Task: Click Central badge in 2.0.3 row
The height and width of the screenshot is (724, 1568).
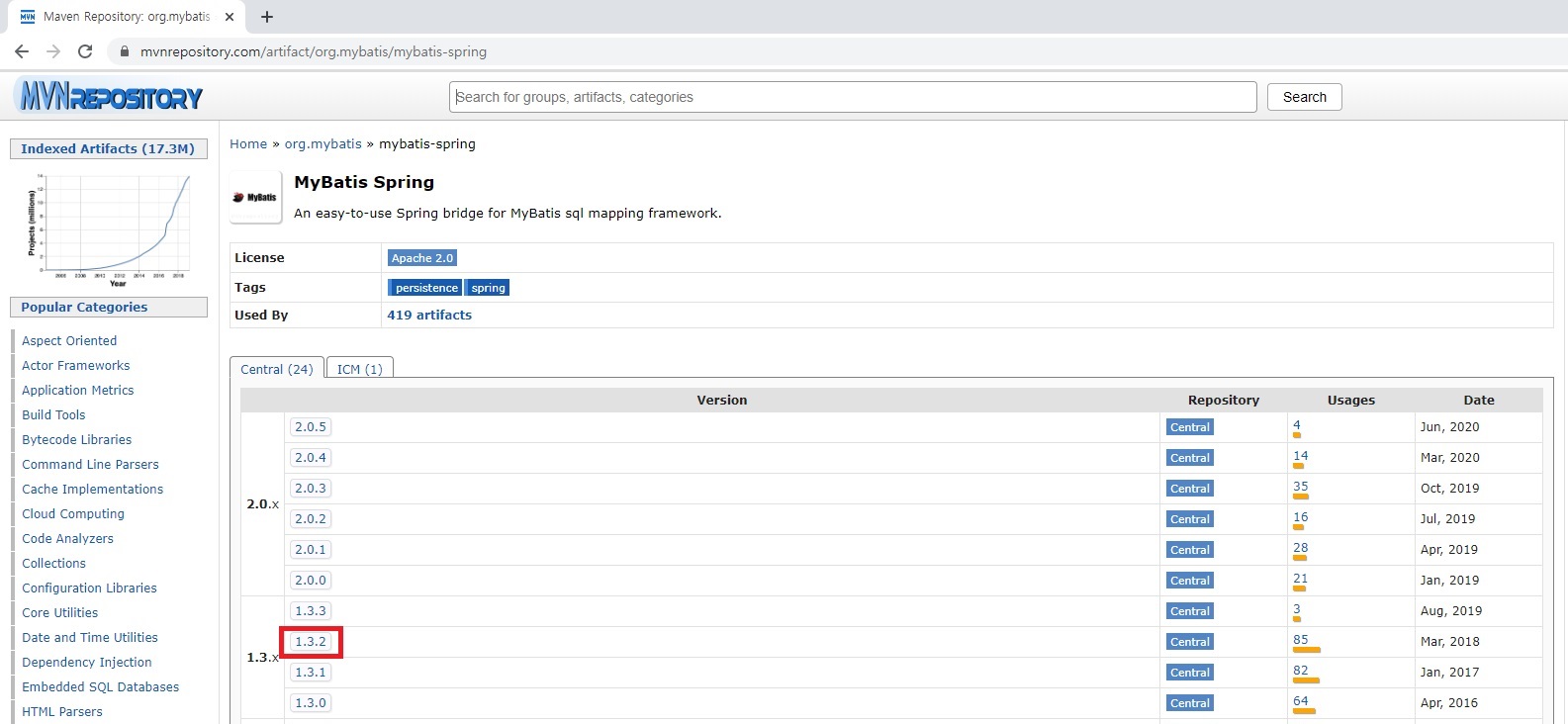Action: pos(1189,489)
